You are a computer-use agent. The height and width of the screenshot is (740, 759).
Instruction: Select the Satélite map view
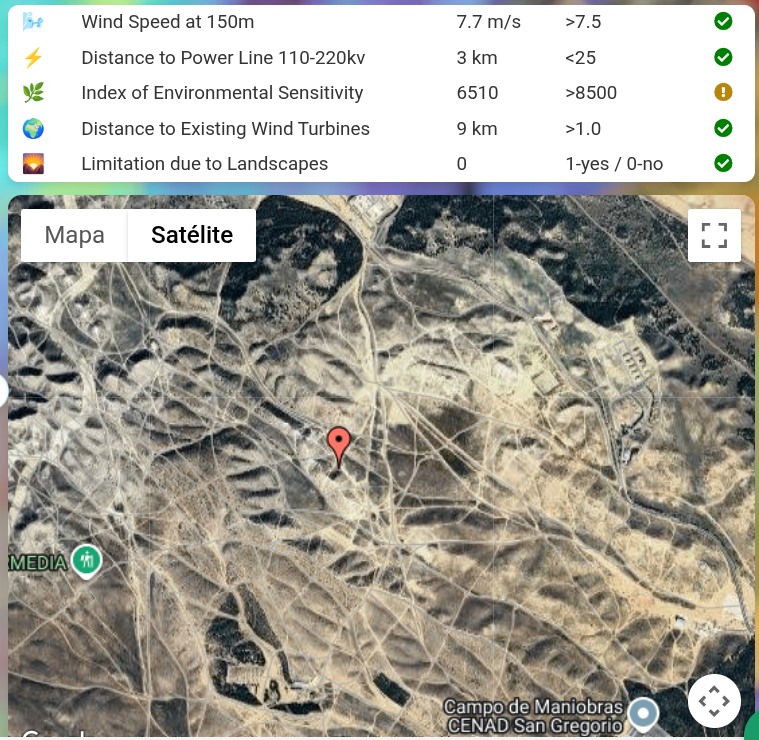click(x=191, y=235)
